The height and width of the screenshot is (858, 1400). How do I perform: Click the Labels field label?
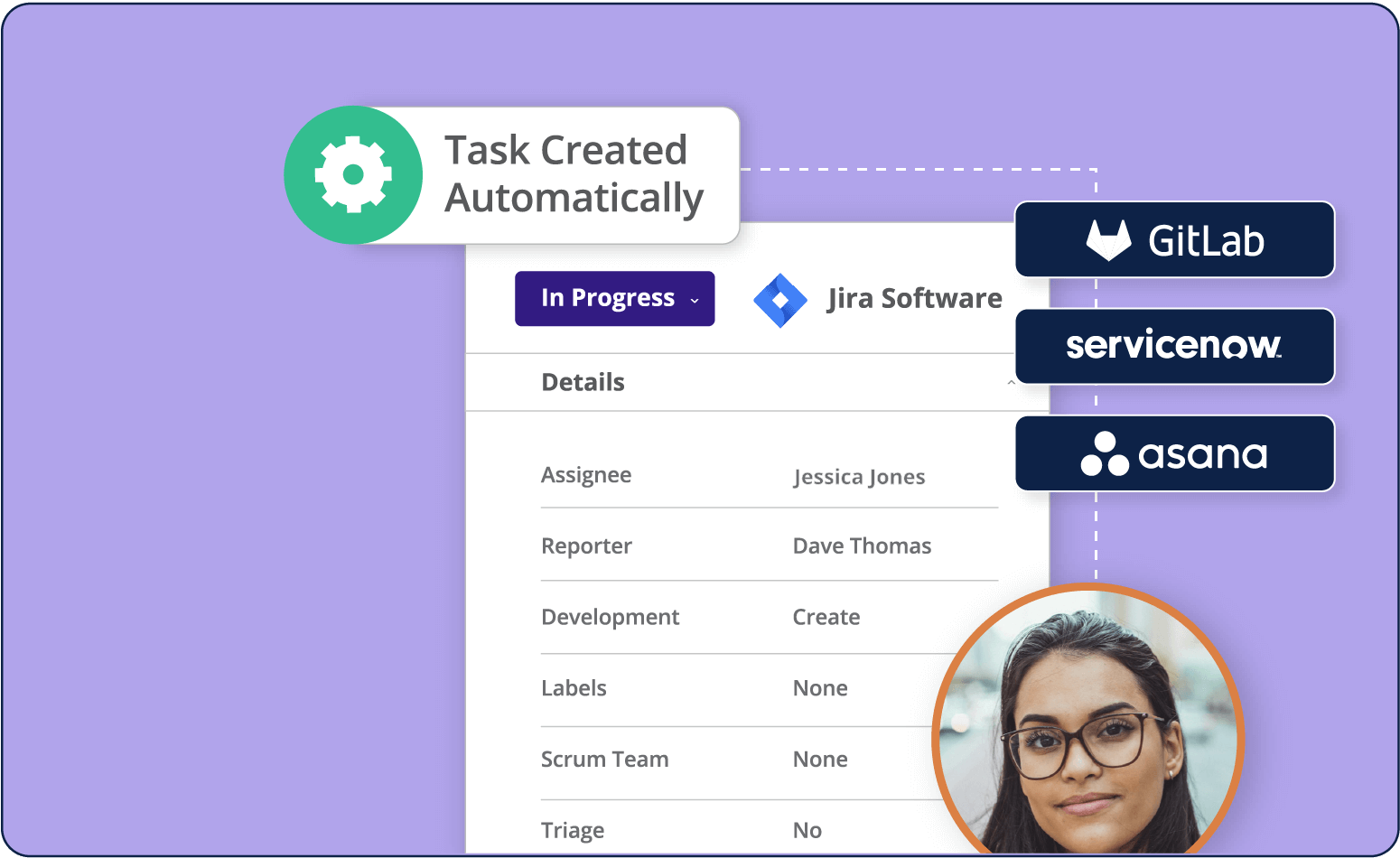click(x=574, y=688)
